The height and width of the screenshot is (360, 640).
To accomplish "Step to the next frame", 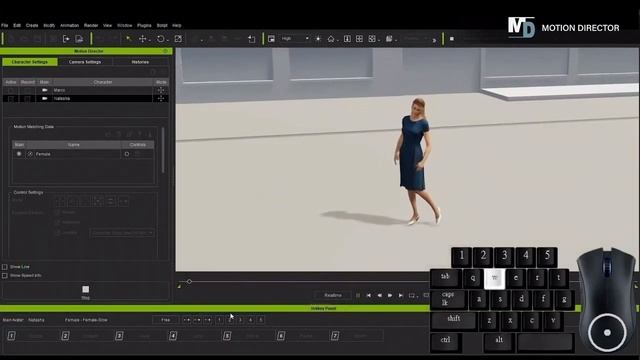I will (390, 296).
